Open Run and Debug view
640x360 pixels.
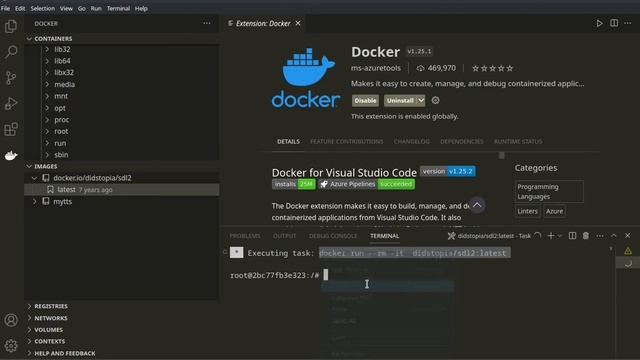click(11, 103)
